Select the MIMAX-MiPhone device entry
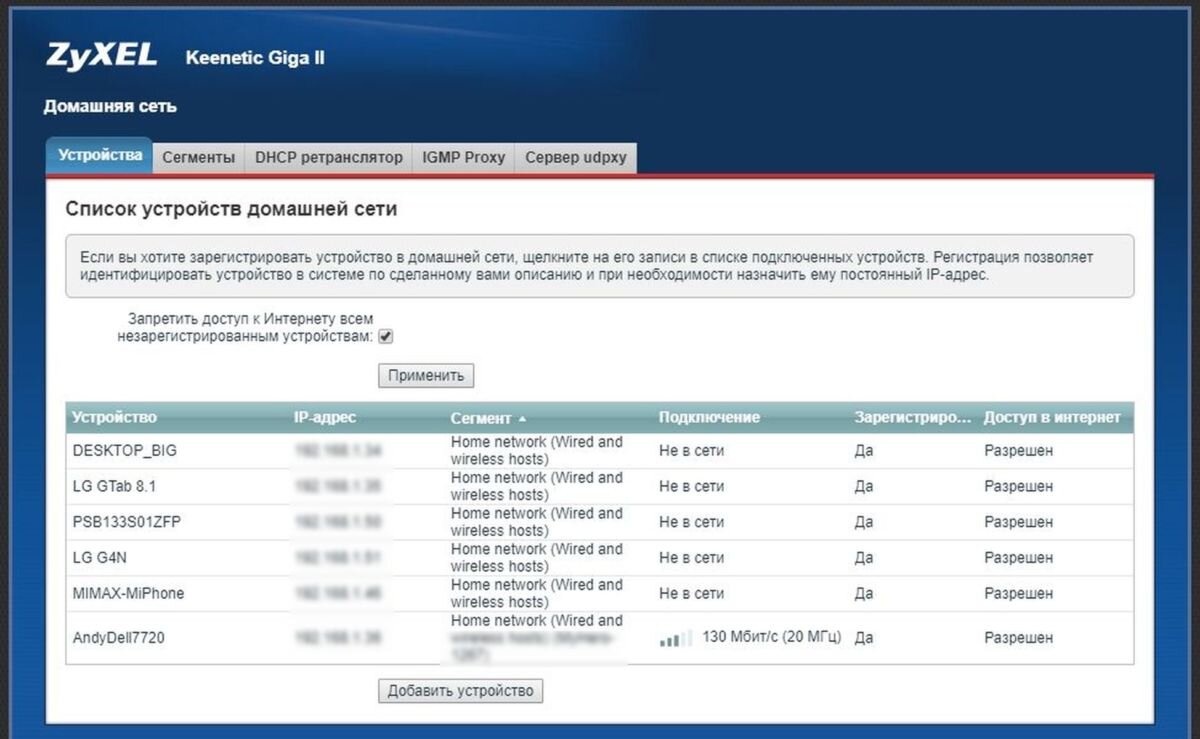This screenshot has width=1200, height=739. tap(600, 594)
